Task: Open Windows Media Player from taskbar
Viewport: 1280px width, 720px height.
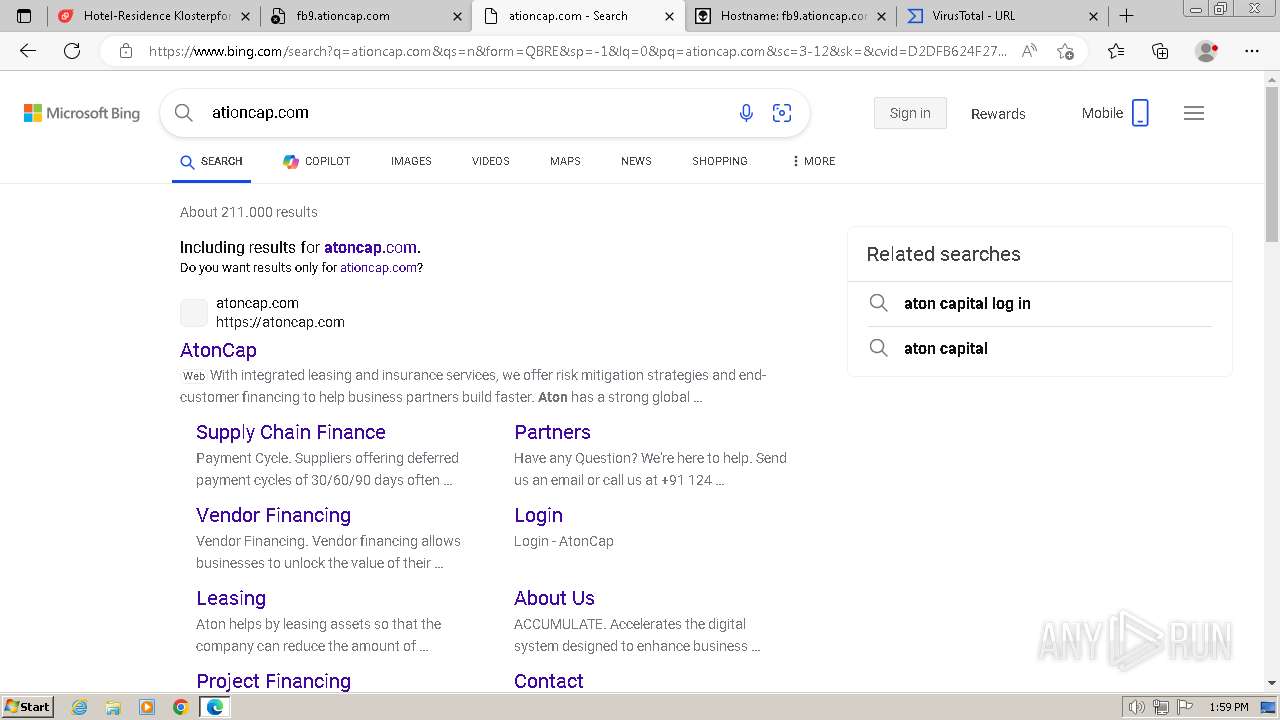Action: (x=147, y=707)
